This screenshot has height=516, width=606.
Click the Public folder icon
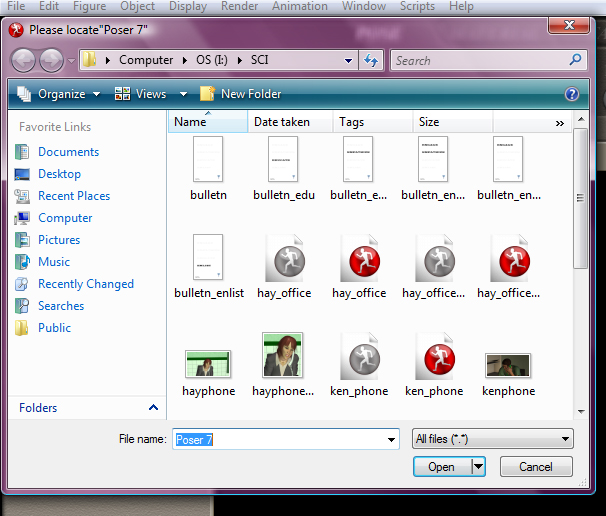tap(22, 328)
